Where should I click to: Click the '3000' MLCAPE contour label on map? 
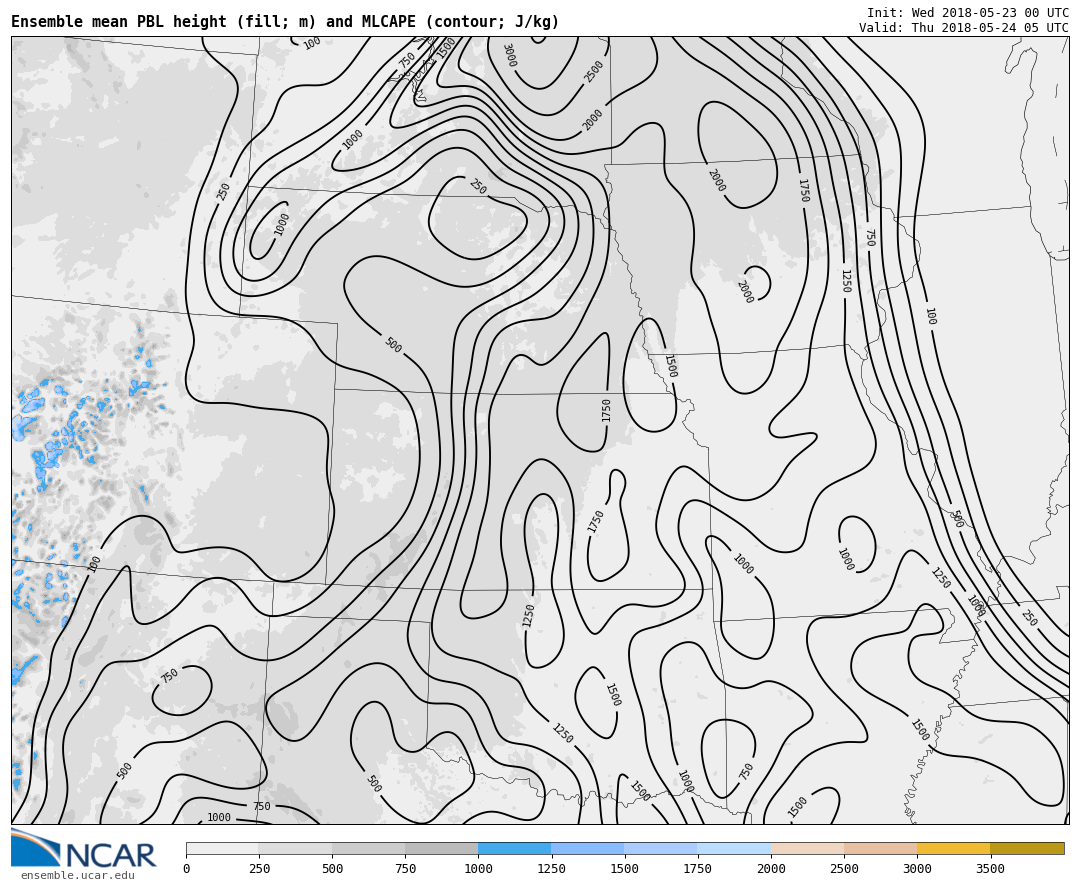click(510, 56)
